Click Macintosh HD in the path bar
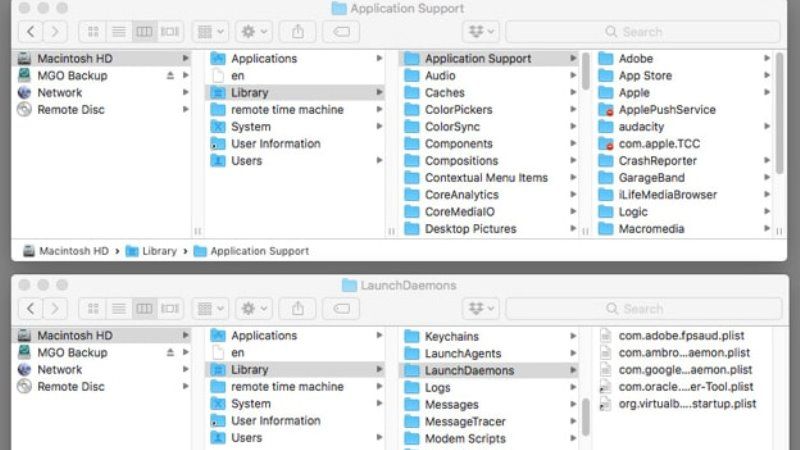 (66, 251)
